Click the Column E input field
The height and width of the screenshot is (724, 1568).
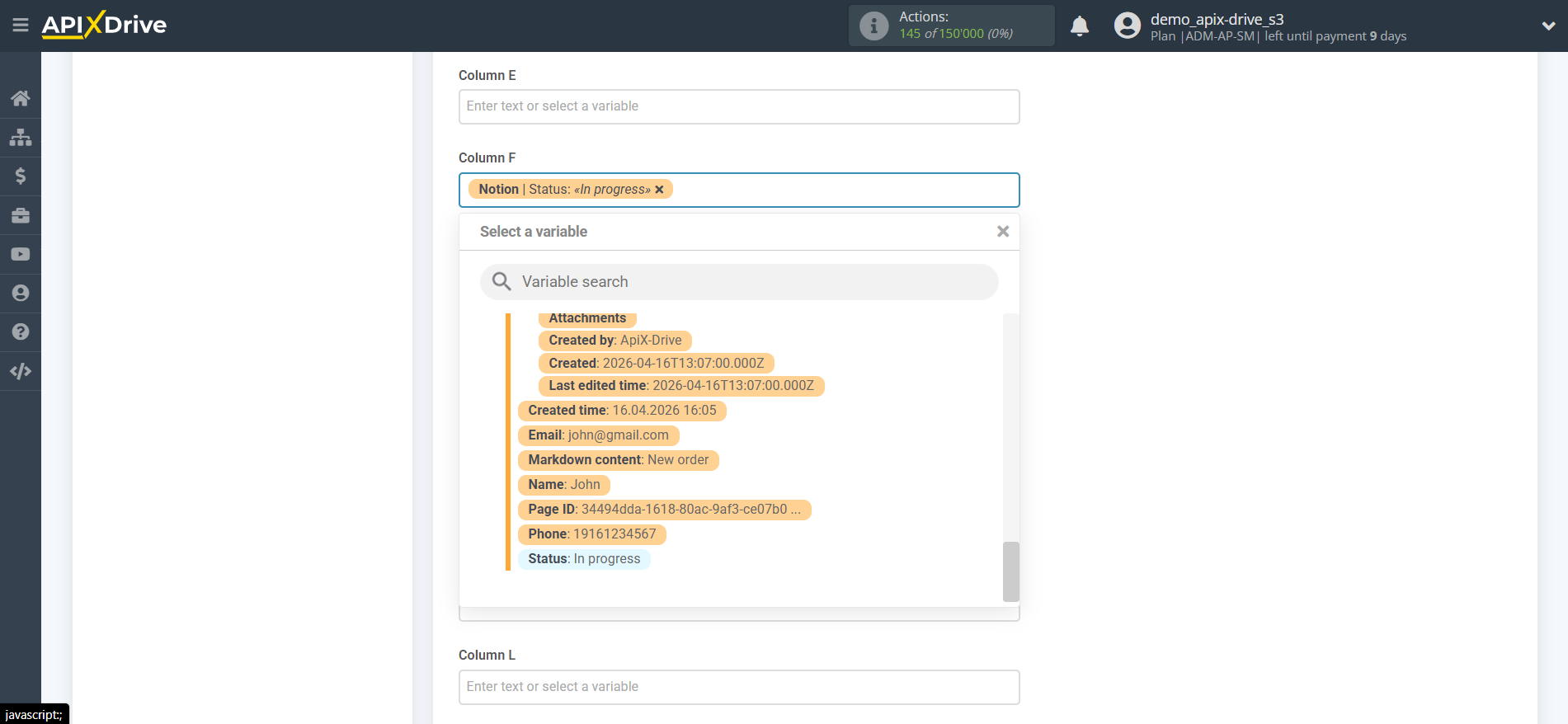point(739,106)
